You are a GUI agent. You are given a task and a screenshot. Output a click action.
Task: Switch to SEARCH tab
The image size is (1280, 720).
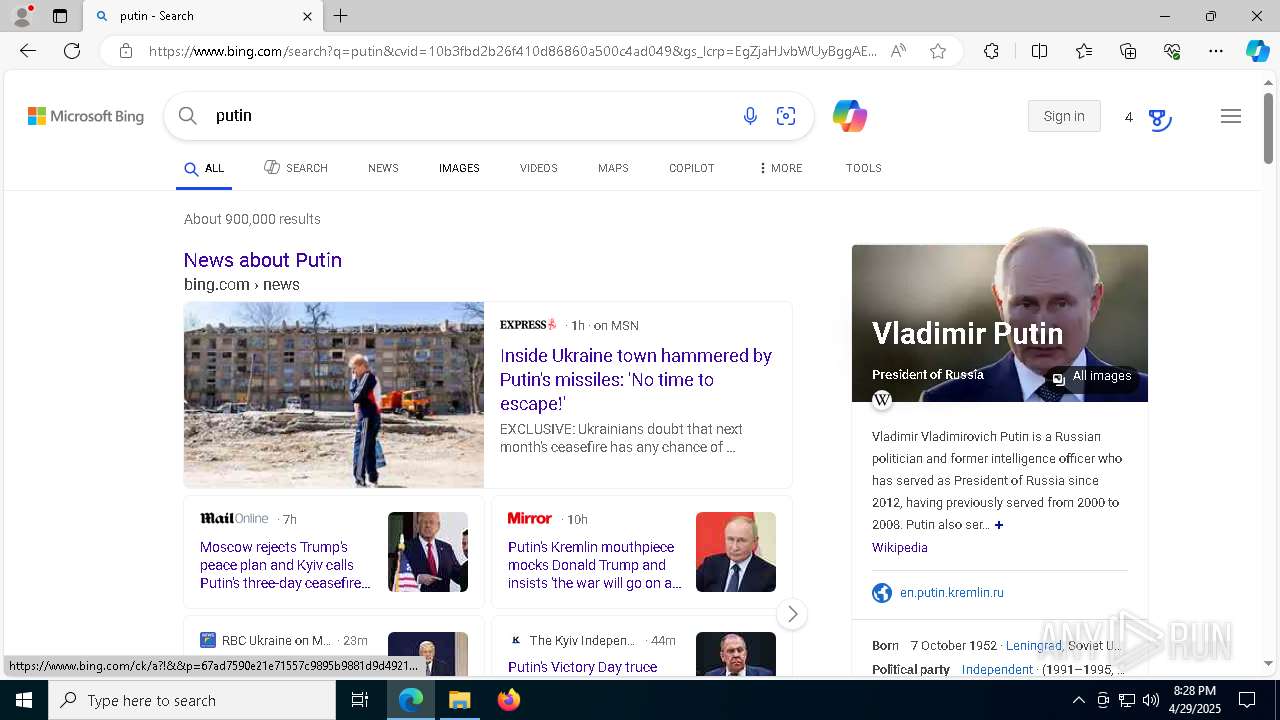[x=296, y=168]
